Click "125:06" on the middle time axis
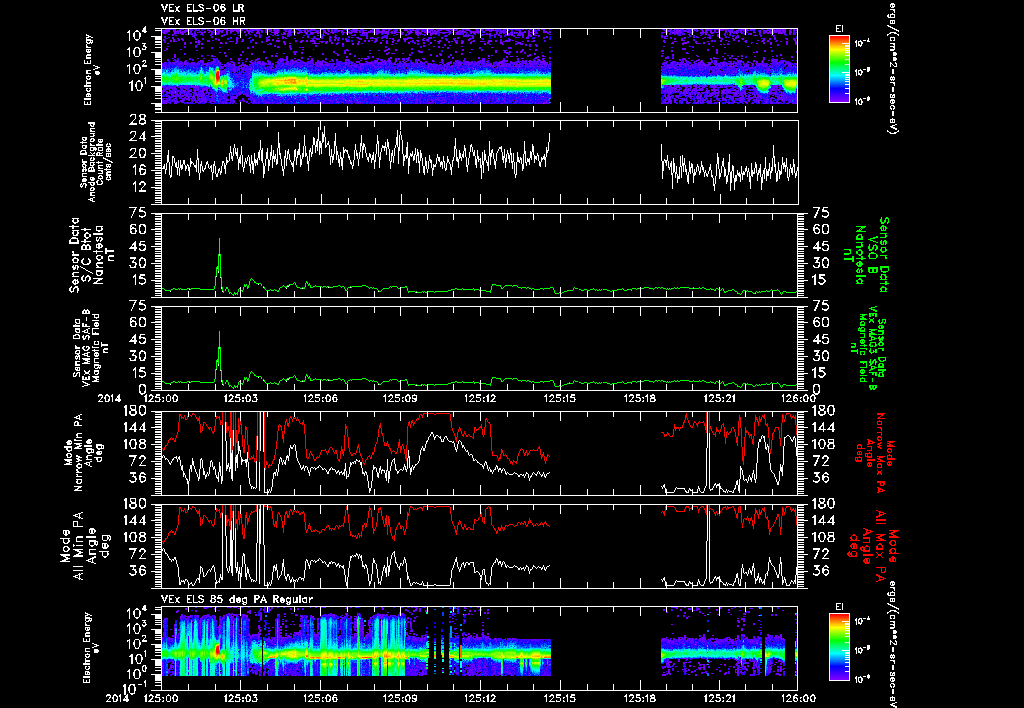Image resolution: width=1024 pixels, height=708 pixels. pyautogui.click(x=321, y=398)
